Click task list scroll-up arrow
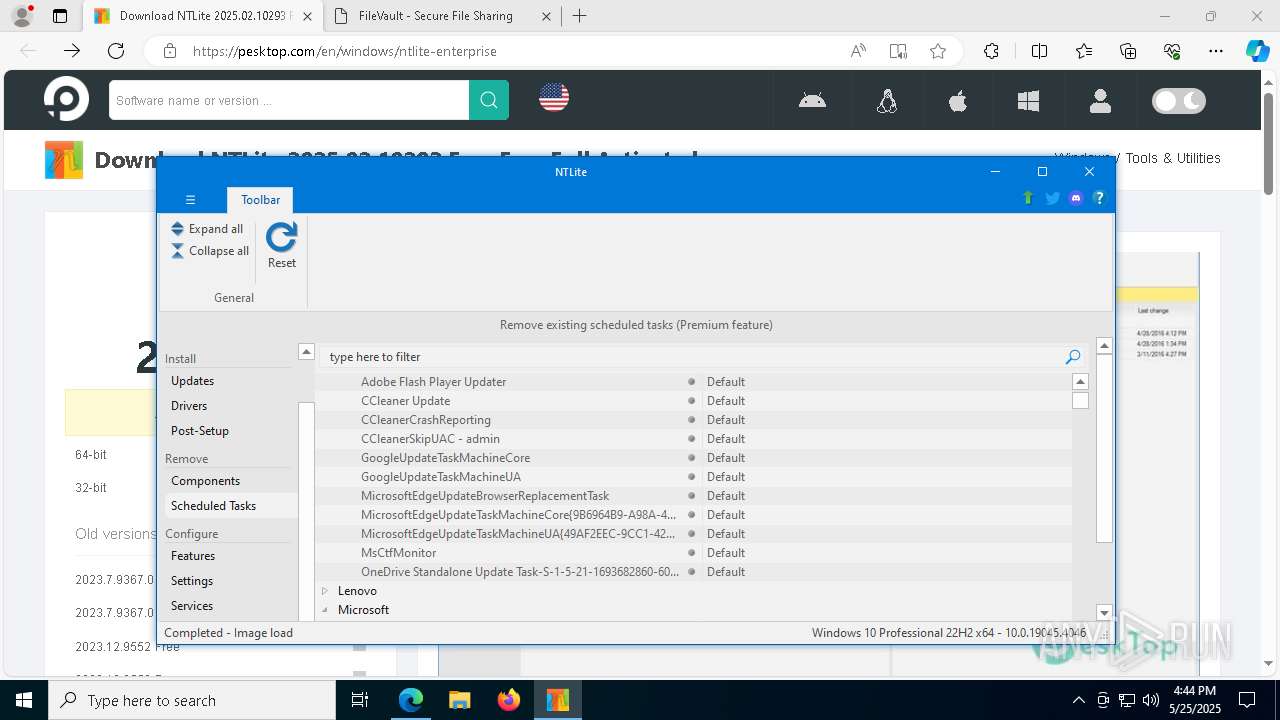 click(1104, 346)
